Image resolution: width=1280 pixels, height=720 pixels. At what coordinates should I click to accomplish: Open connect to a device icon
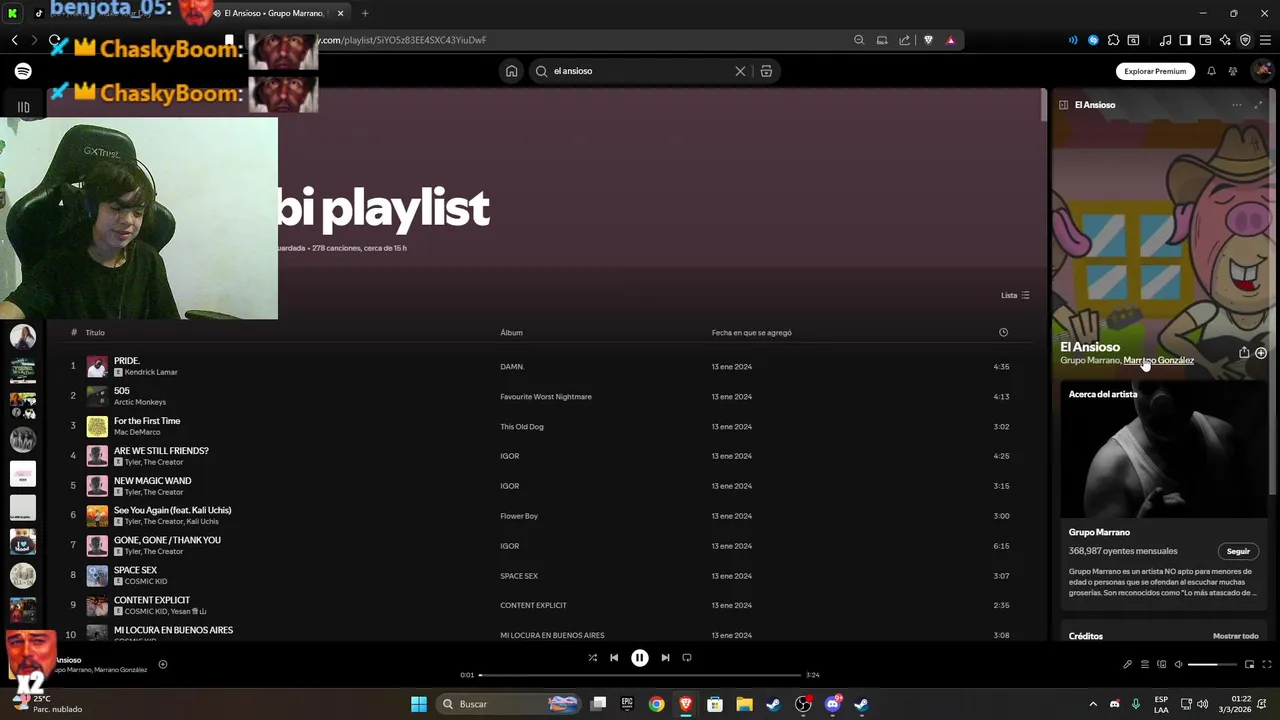tap(1161, 665)
